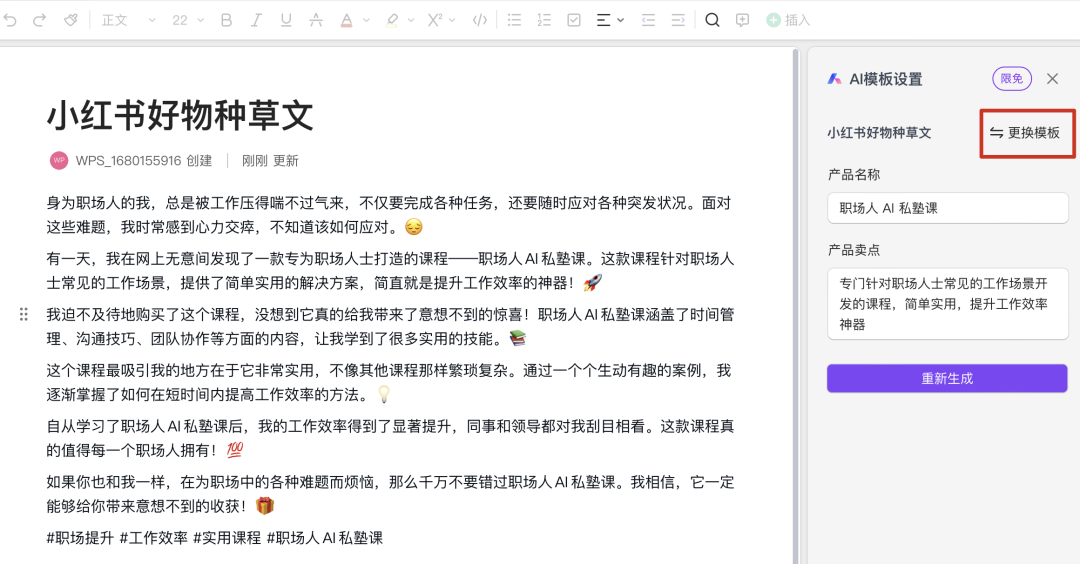Click the document title 小红书好物种草文
1080x564 pixels.
point(180,115)
